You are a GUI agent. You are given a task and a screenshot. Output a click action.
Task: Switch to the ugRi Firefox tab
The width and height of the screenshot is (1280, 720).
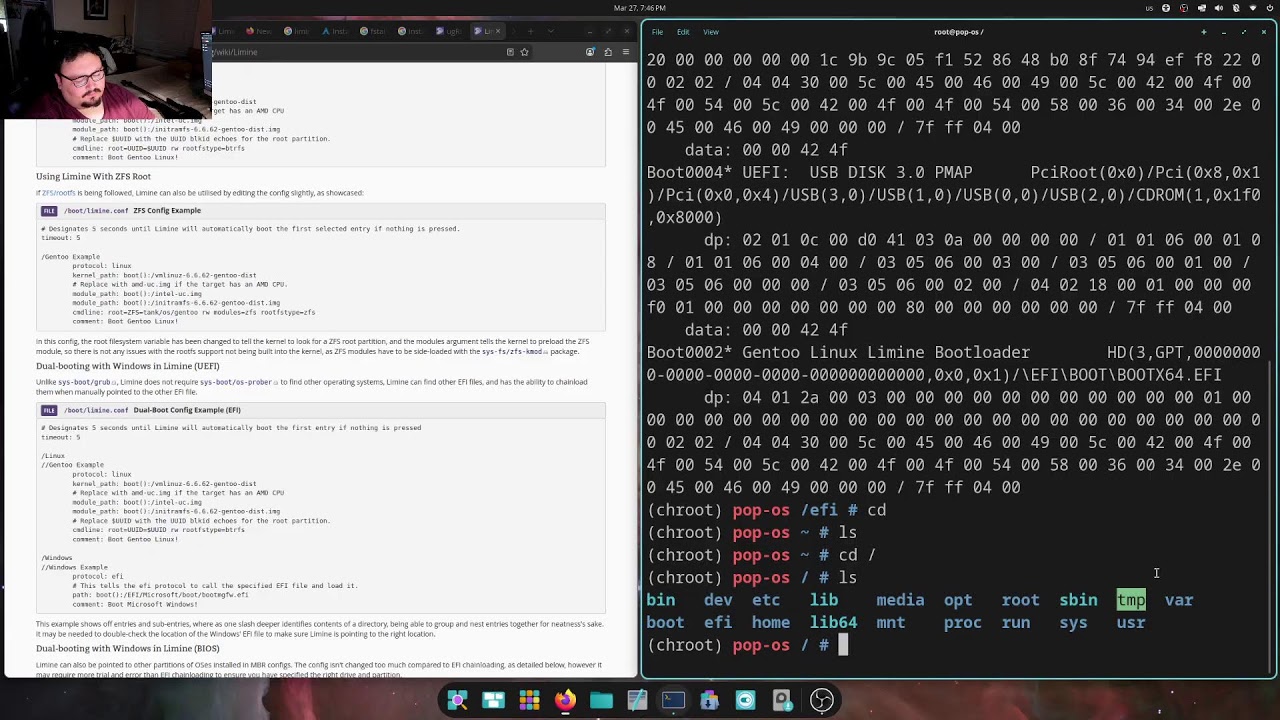pos(449,31)
